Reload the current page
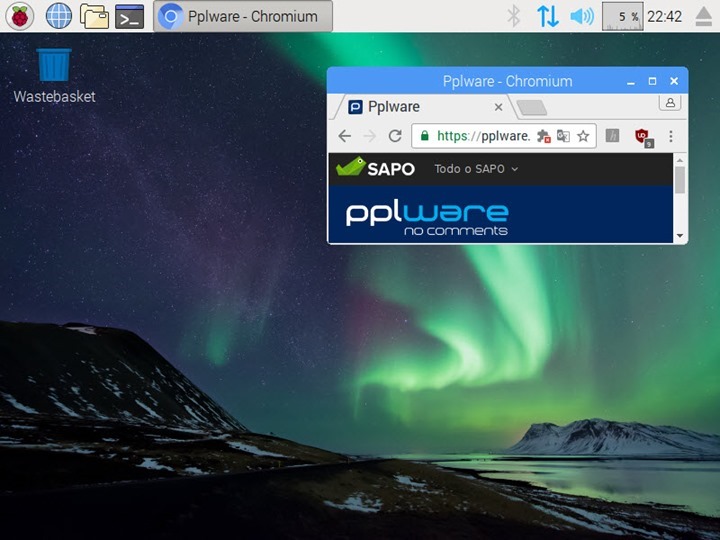Viewport: 720px width, 540px height. pos(395,136)
